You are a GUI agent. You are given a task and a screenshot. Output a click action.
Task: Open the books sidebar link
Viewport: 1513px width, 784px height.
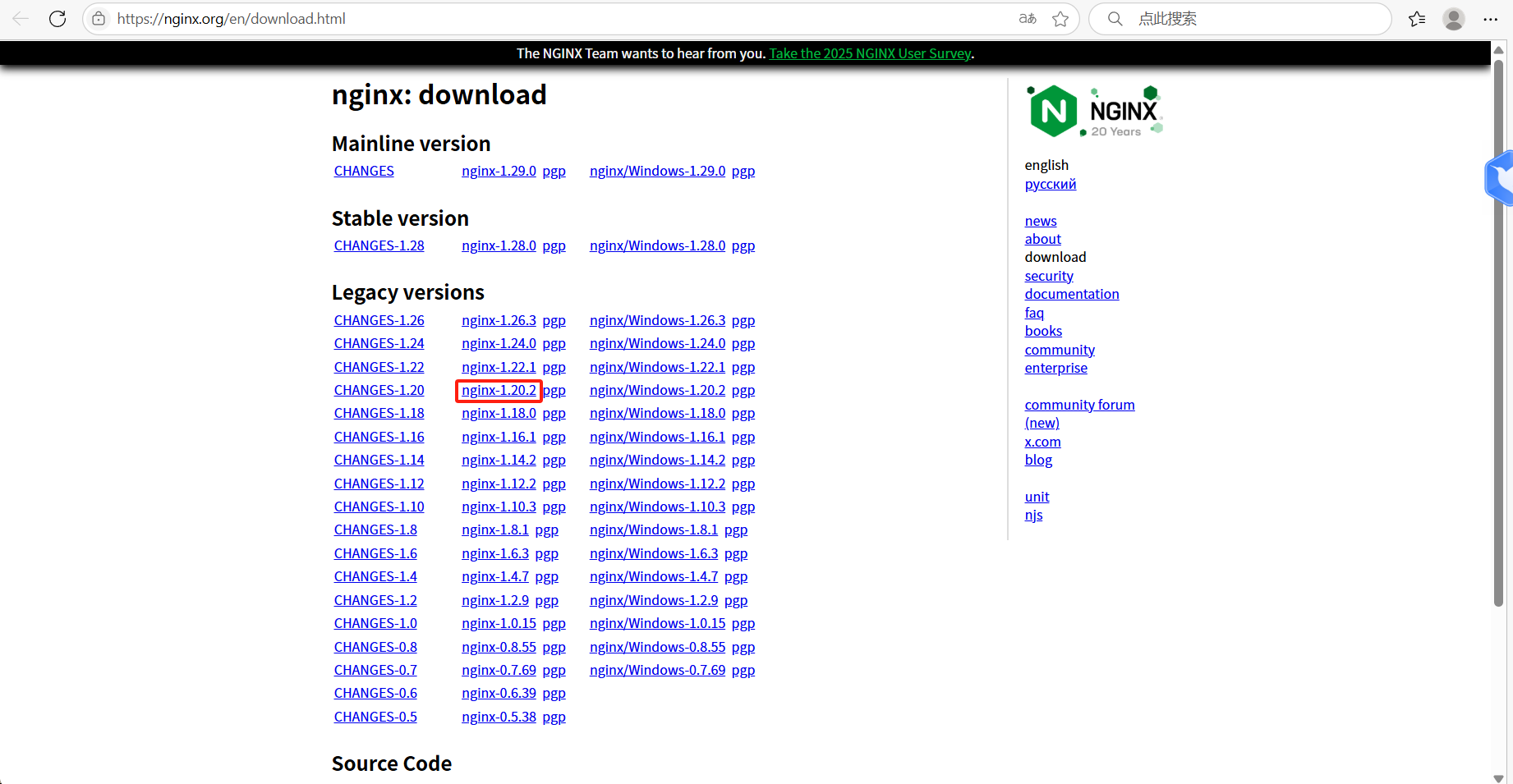coord(1043,331)
